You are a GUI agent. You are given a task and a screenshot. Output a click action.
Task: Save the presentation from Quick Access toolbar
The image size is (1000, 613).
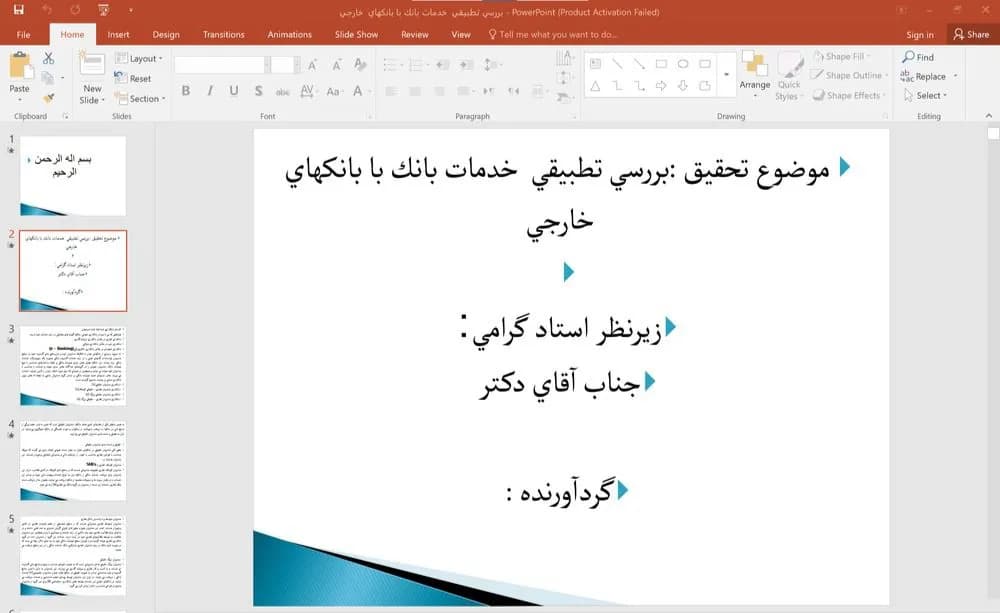pyautogui.click(x=18, y=10)
